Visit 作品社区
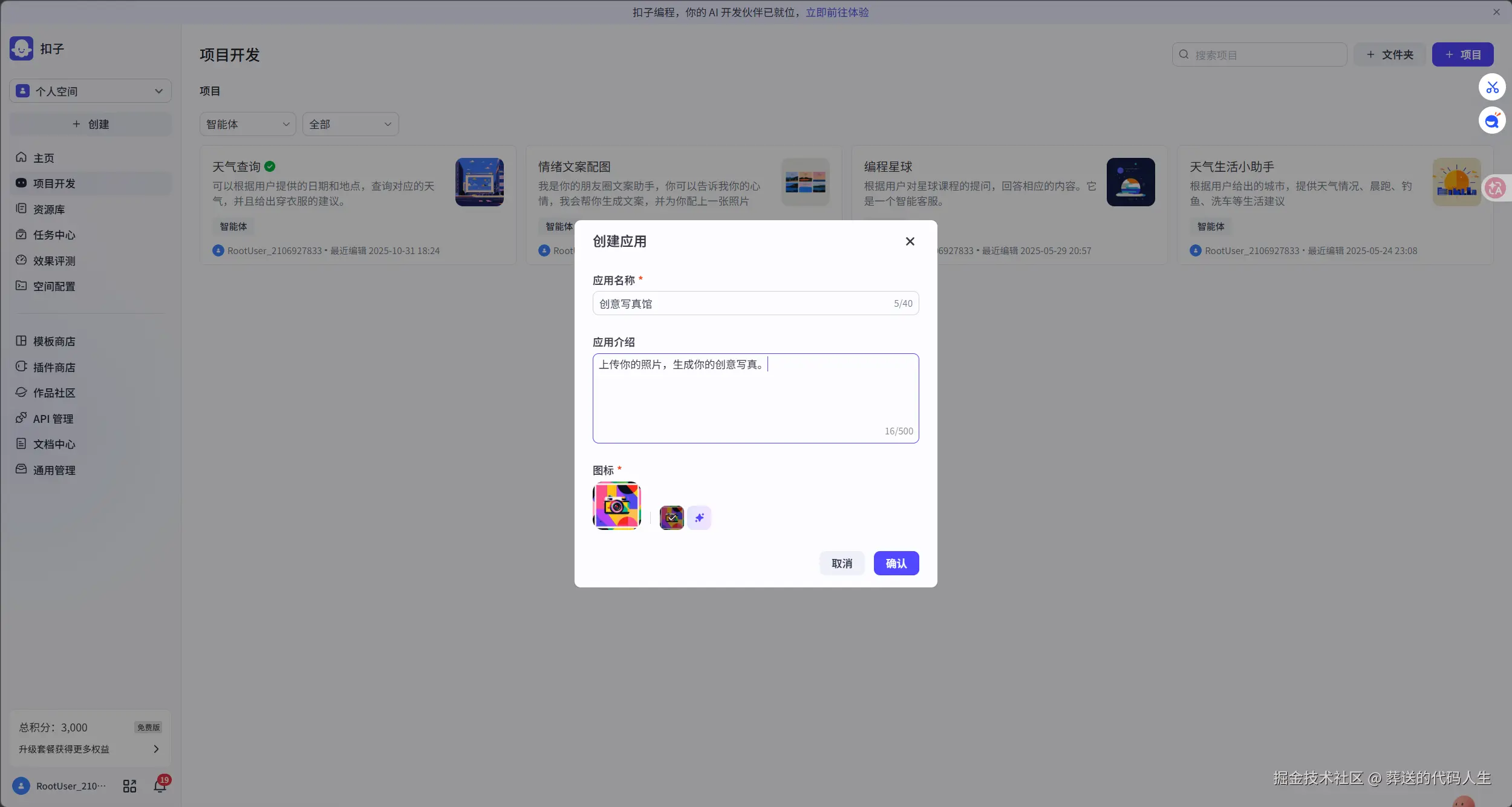Viewport: 1512px width, 807px height. [91, 393]
